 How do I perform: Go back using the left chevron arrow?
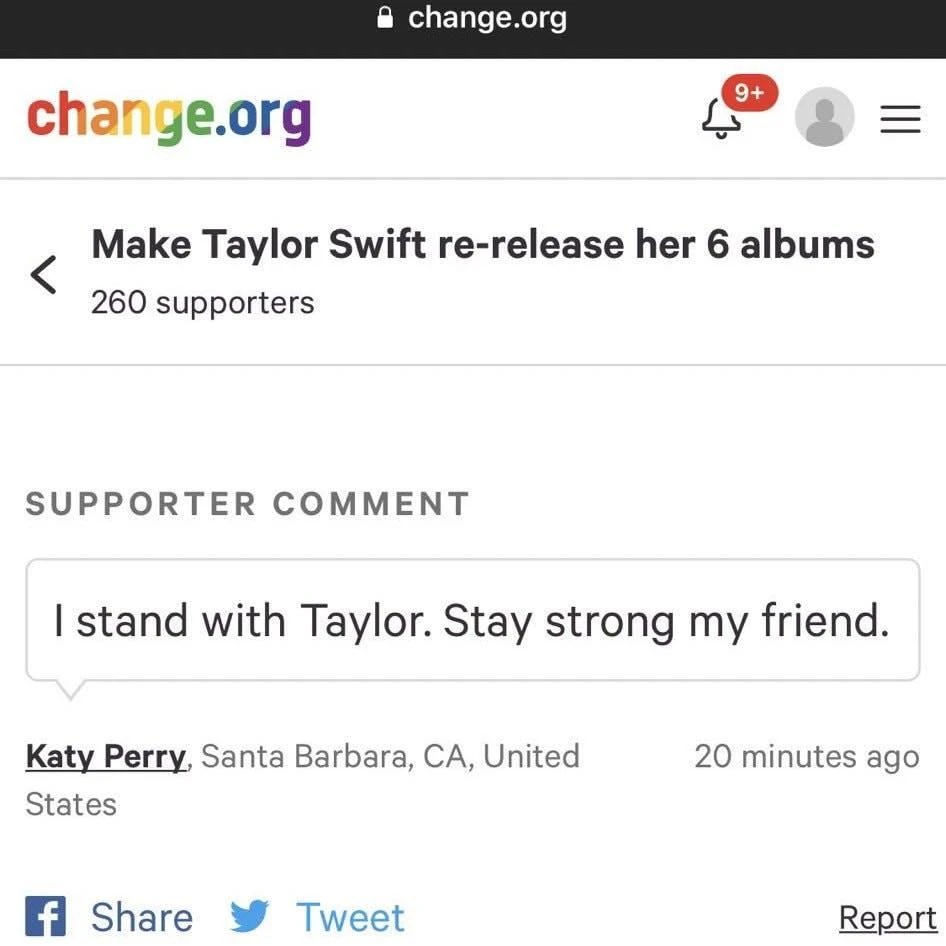click(x=43, y=274)
